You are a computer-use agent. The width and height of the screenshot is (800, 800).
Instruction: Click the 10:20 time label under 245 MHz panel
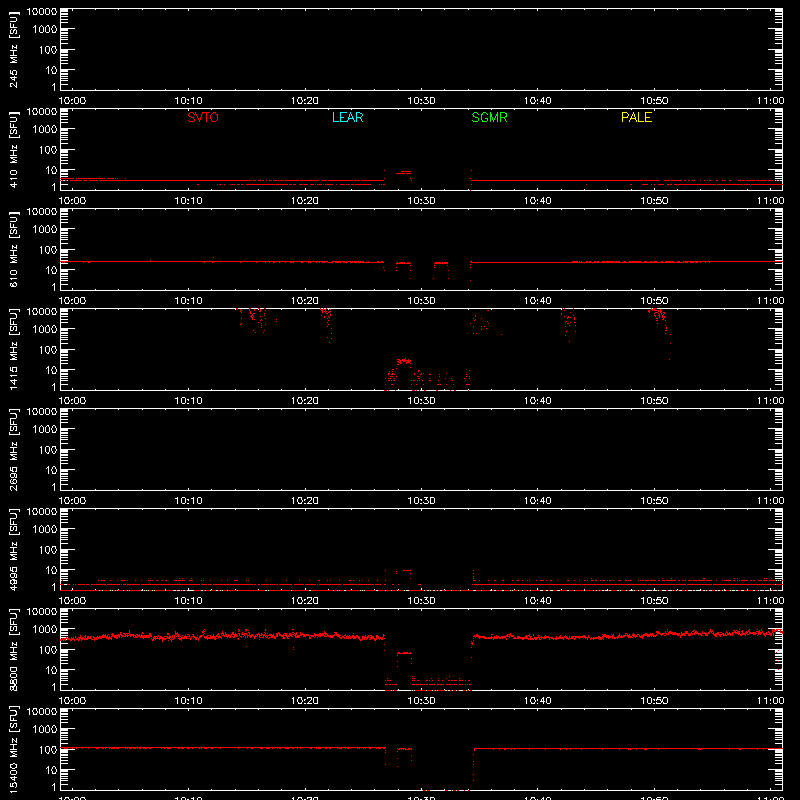pyautogui.click(x=305, y=101)
